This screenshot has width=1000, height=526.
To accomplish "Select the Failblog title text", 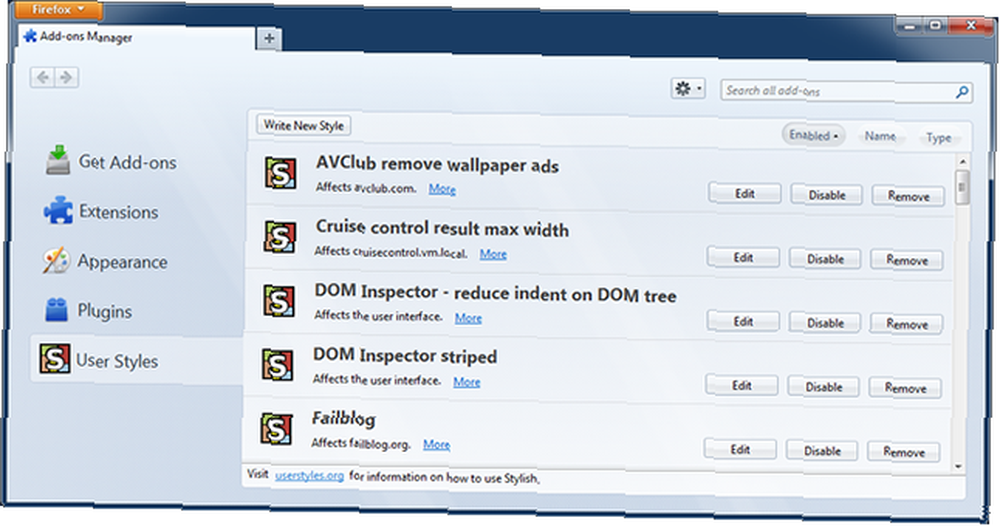I will pyautogui.click(x=343, y=418).
